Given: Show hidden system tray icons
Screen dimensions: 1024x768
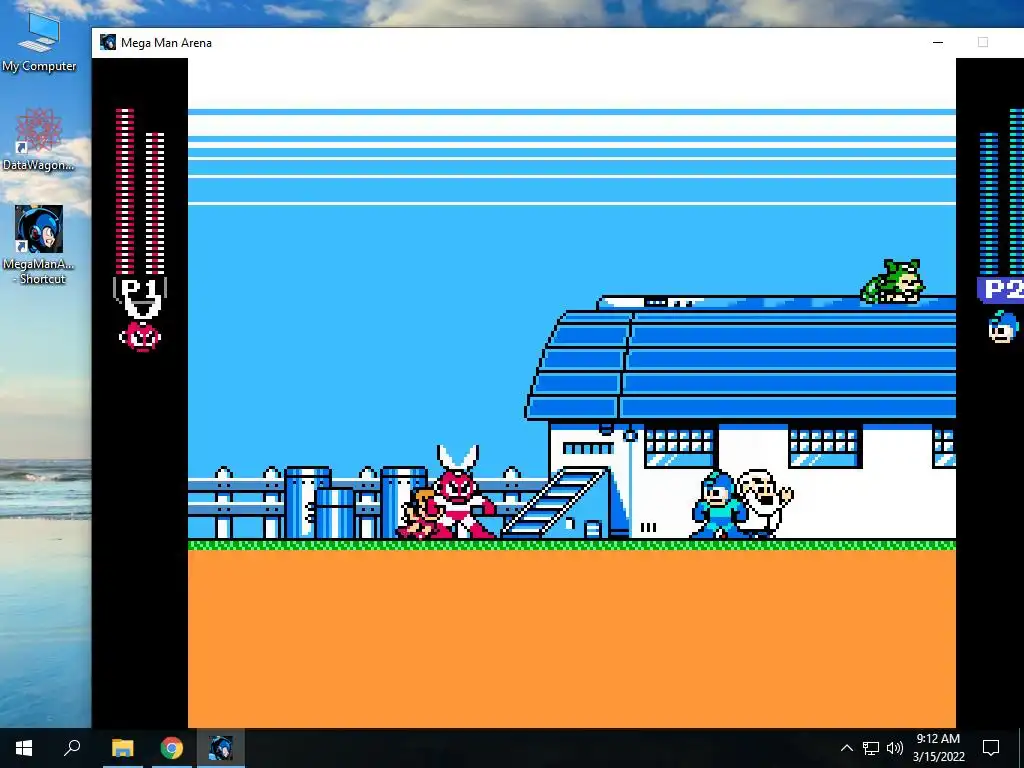Looking at the screenshot, I should [x=846, y=748].
